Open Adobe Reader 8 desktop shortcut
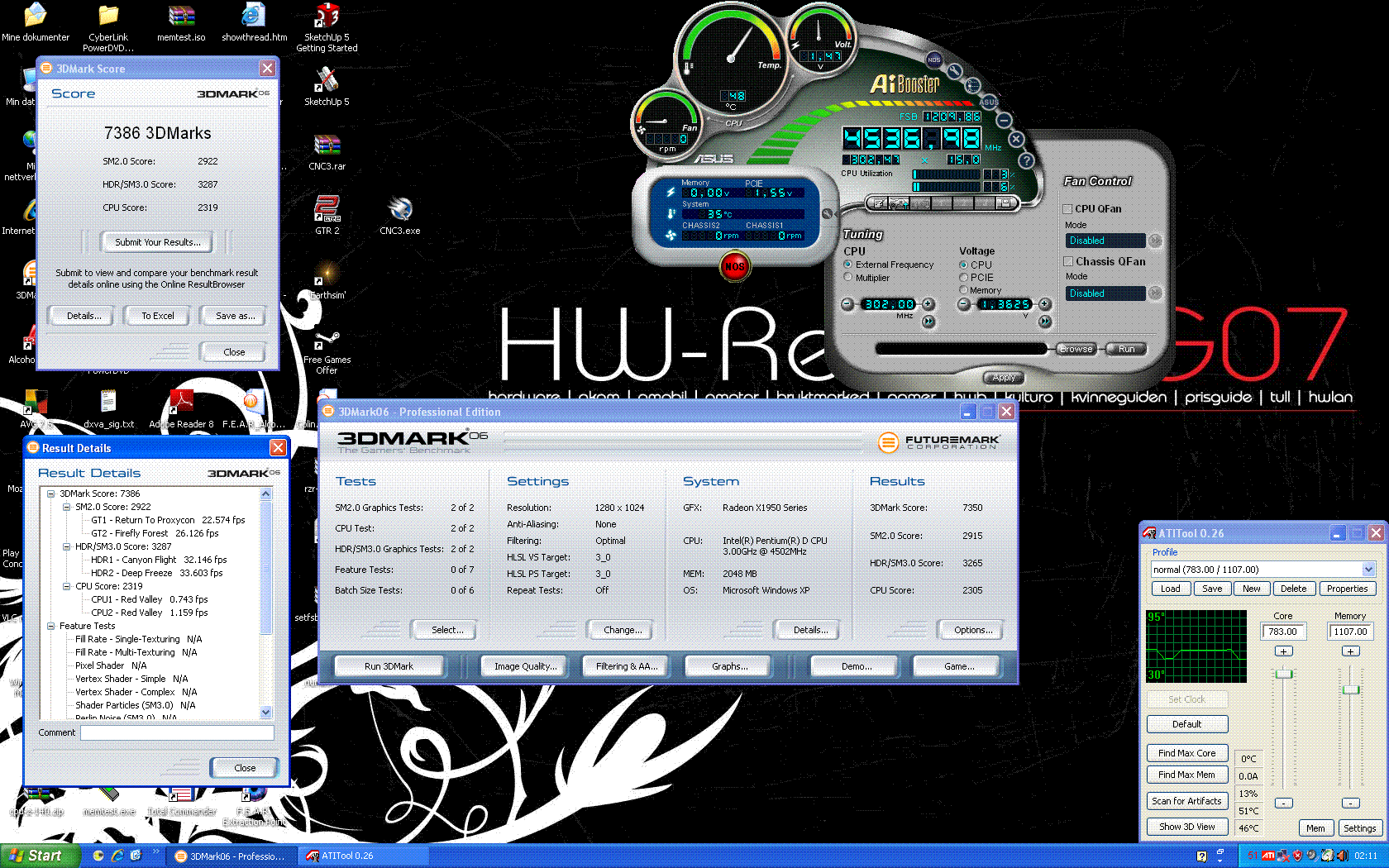The width and height of the screenshot is (1389, 868). point(181,409)
